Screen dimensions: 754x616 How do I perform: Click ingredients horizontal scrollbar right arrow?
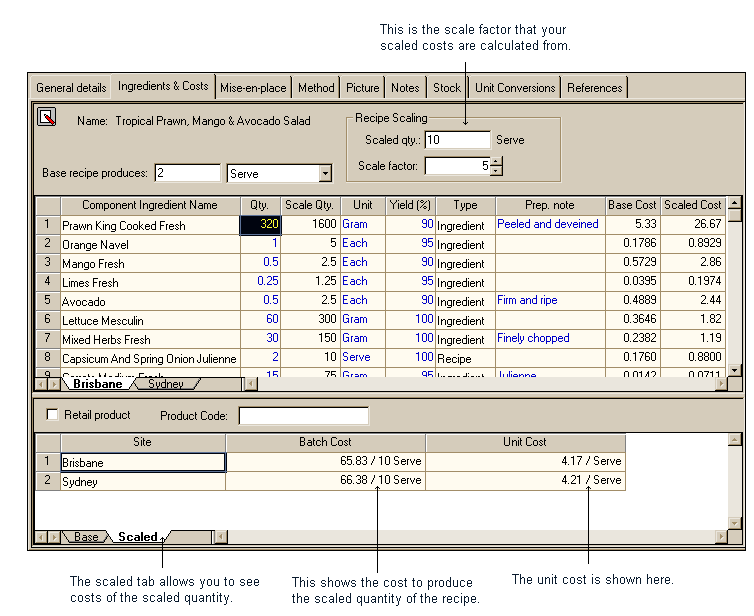(721, 384)
